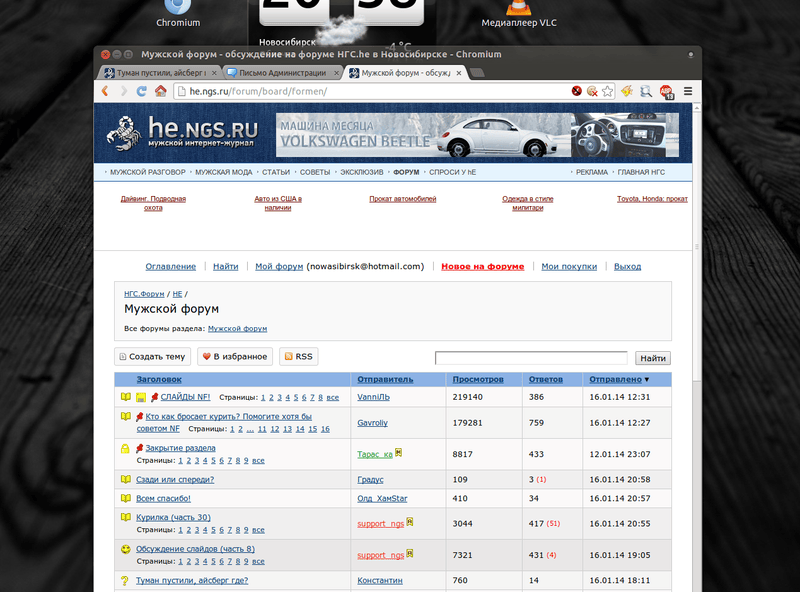This screenshot has width=800, height=592.
Task: Open the he.NGS.RU scorpion logo
Action: (182, 133)
